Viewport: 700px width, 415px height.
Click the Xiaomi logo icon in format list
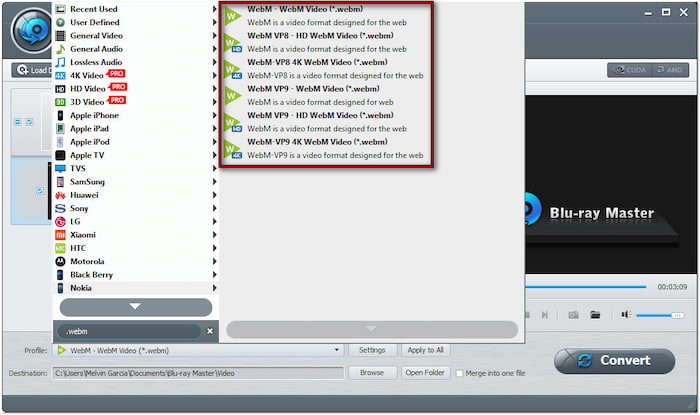point(60,234)
